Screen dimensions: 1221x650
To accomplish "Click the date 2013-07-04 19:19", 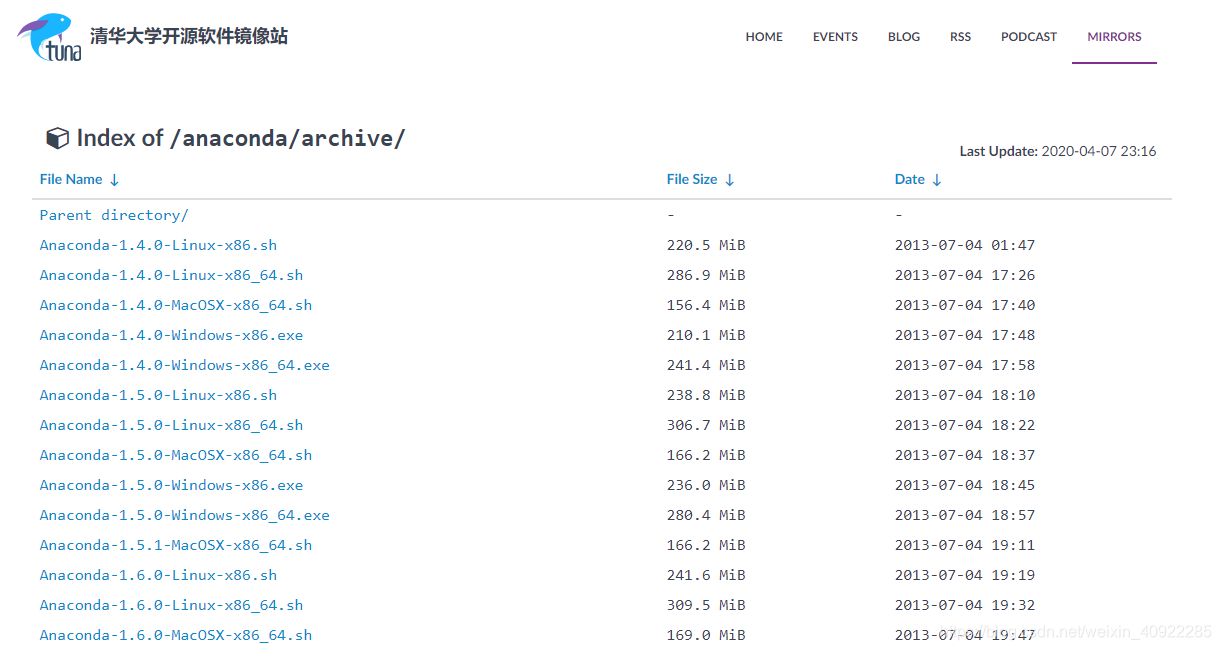I will pyautogui.click(x=965, y=575).
